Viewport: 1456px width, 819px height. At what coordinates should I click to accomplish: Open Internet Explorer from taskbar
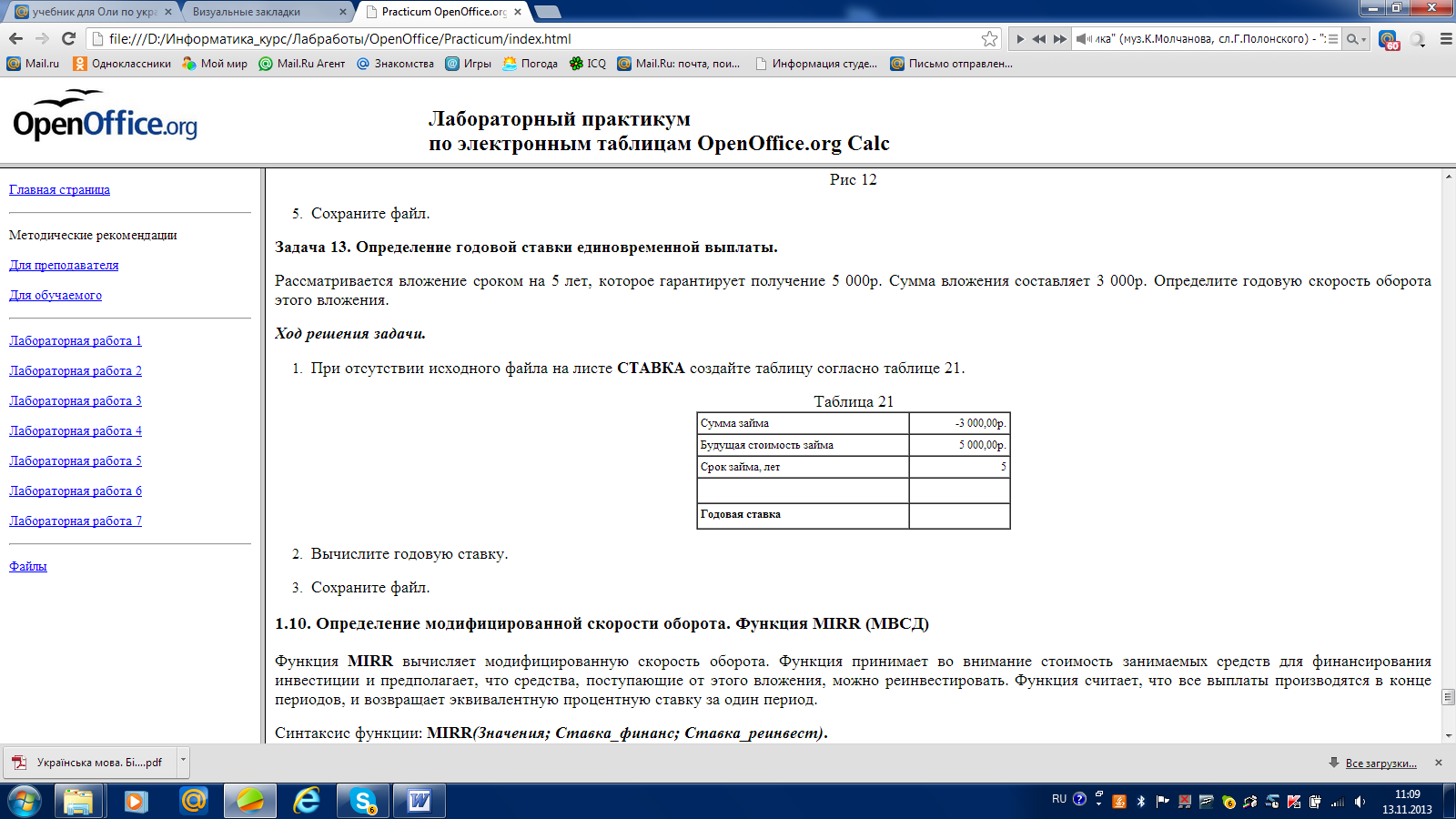click(x=307, y=801)
